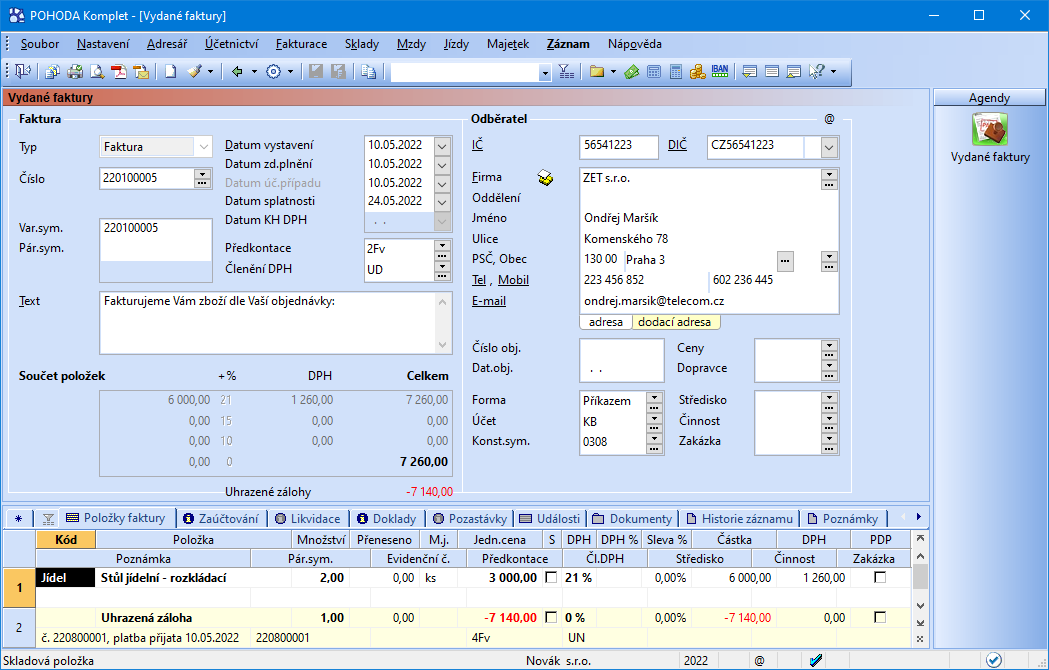Open the Záznam menu
1049x670 pixels.
568,44
